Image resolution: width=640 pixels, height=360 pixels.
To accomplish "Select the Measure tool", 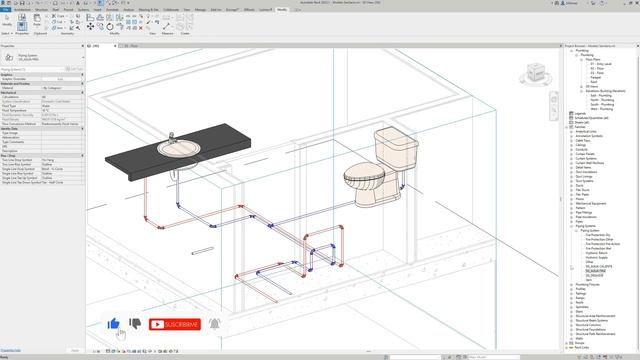I will [x=166, y=27].
